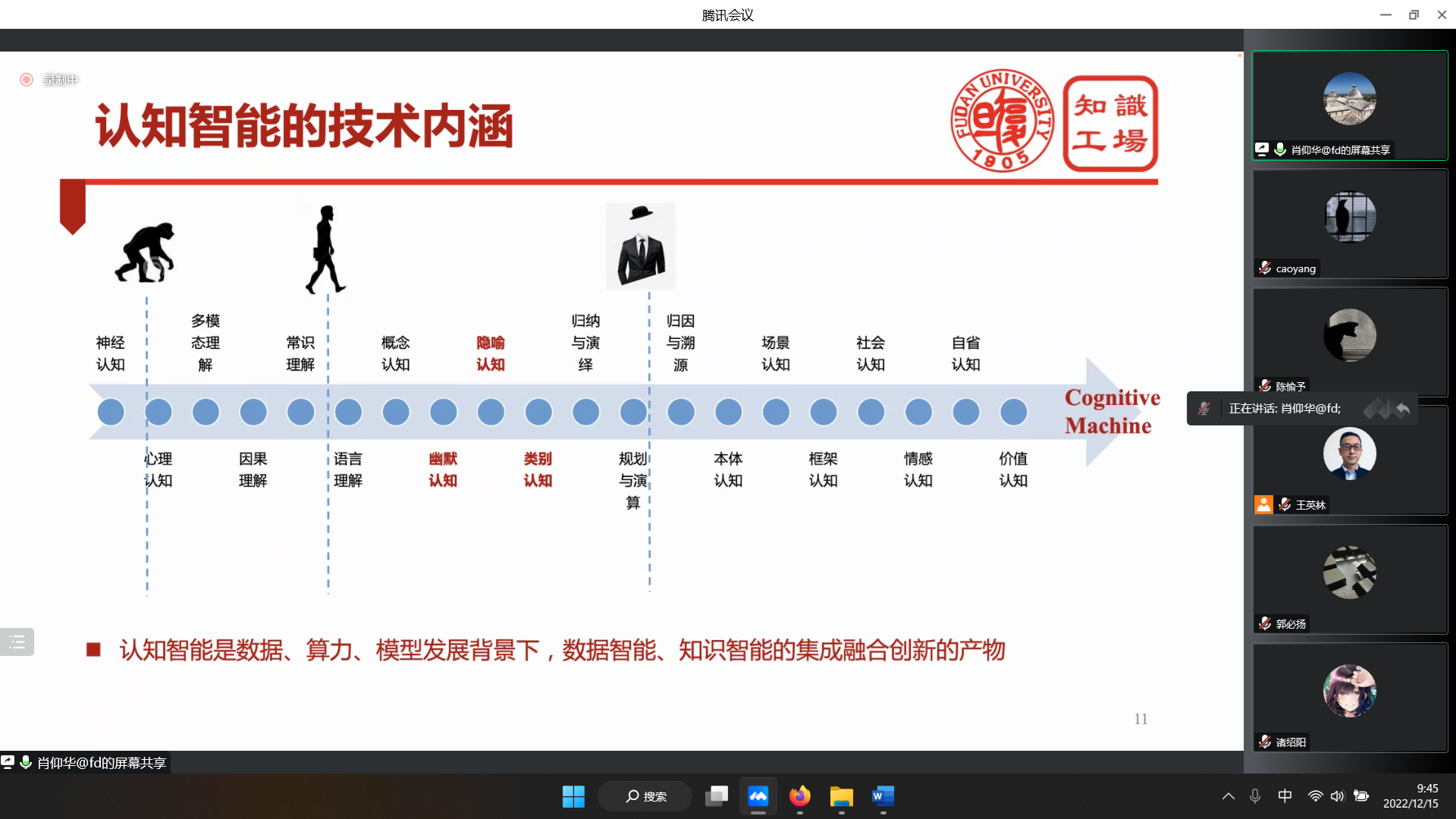The width and height of the screenshot is (1456, 819).
Task: Open the slide outline list icon
Action: [x=17, y=642]
